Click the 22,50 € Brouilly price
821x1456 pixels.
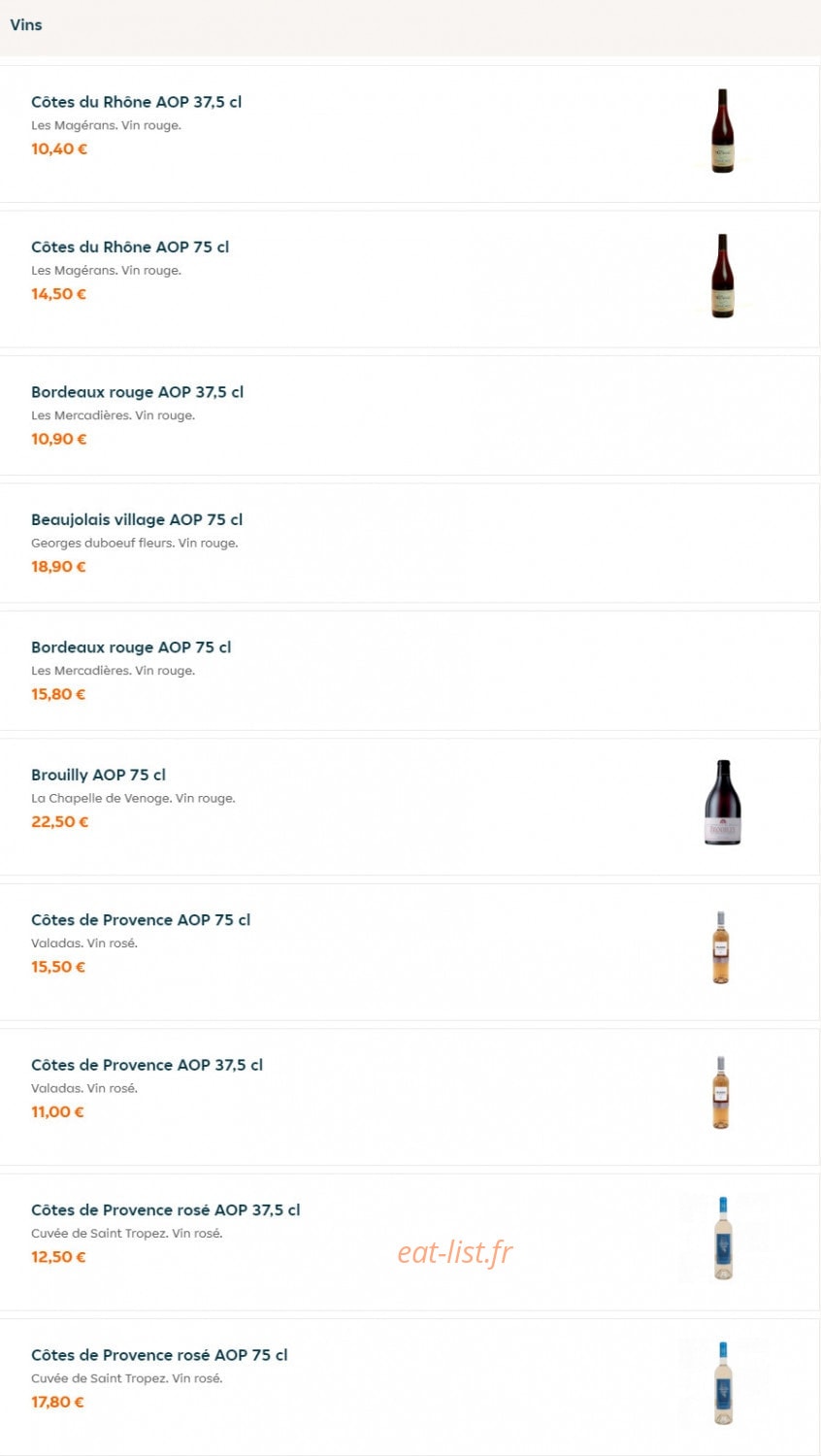pos(60,821)
